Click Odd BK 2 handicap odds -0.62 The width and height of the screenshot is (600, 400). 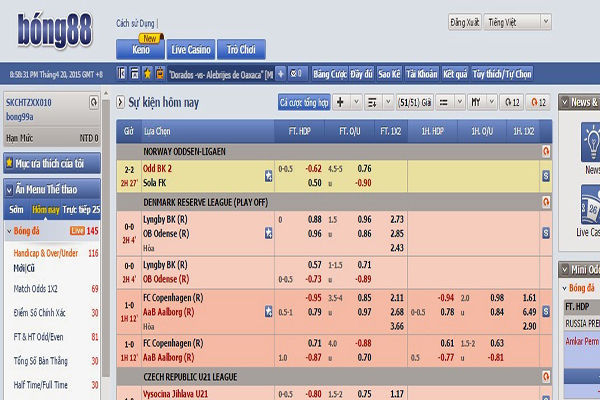(x=313, y=169)
